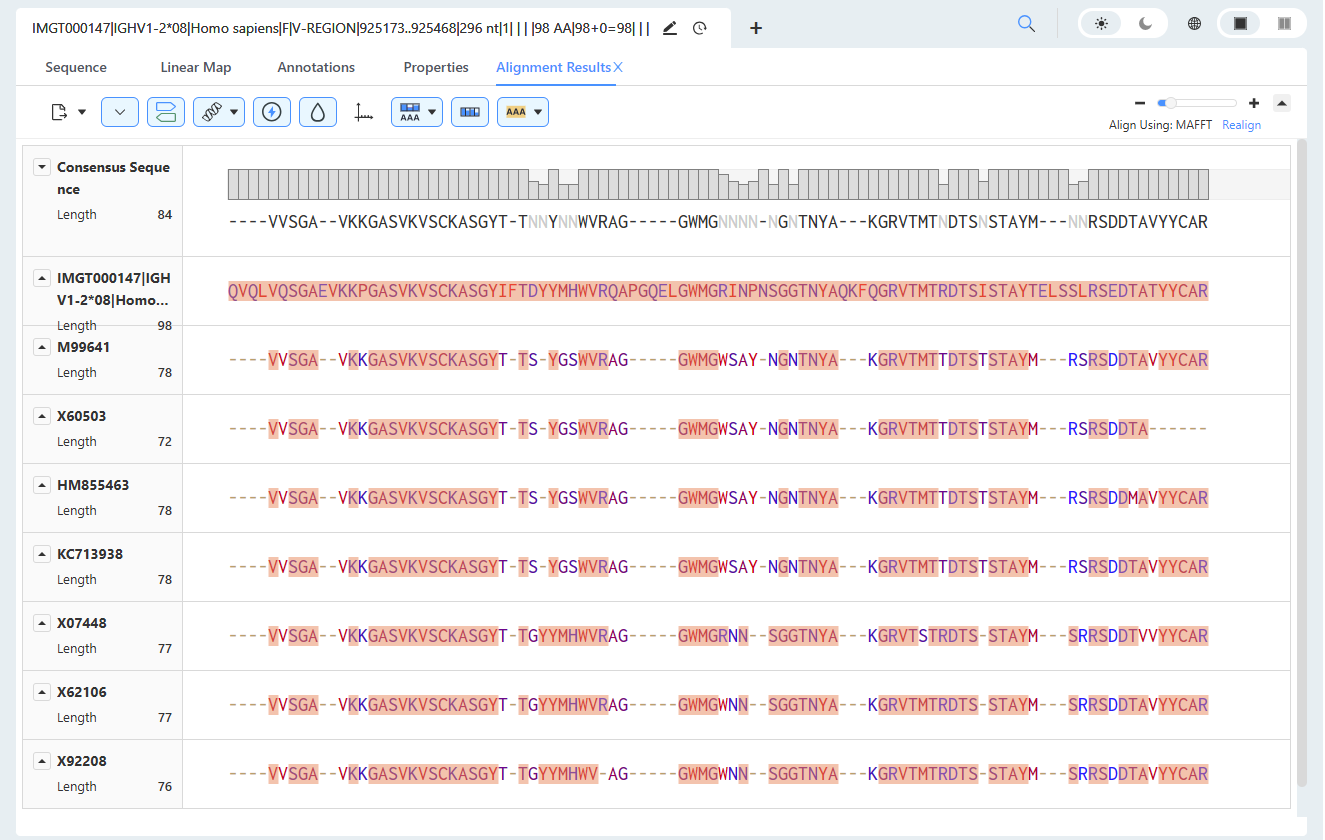Screen dimensions: 1325x840
Task: Click the X62106 sequence name
Action: pos(82,692)
